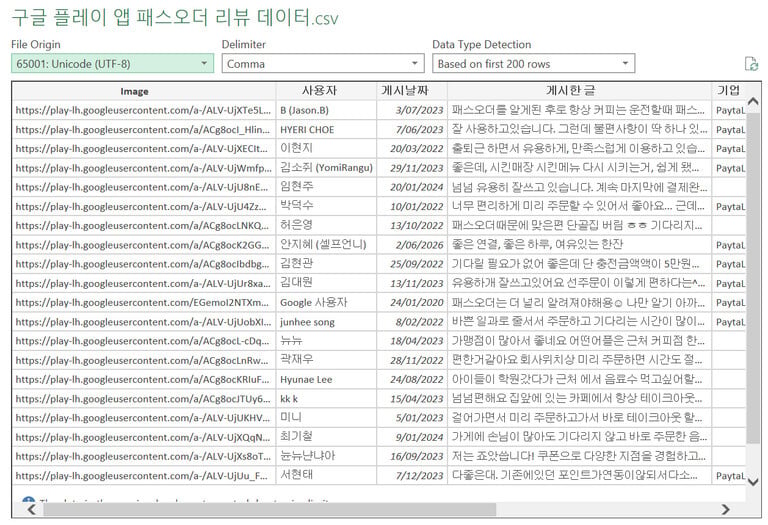Click the date cell 9/01/2024
Screen dimensions: 768x525
(412, 437)
